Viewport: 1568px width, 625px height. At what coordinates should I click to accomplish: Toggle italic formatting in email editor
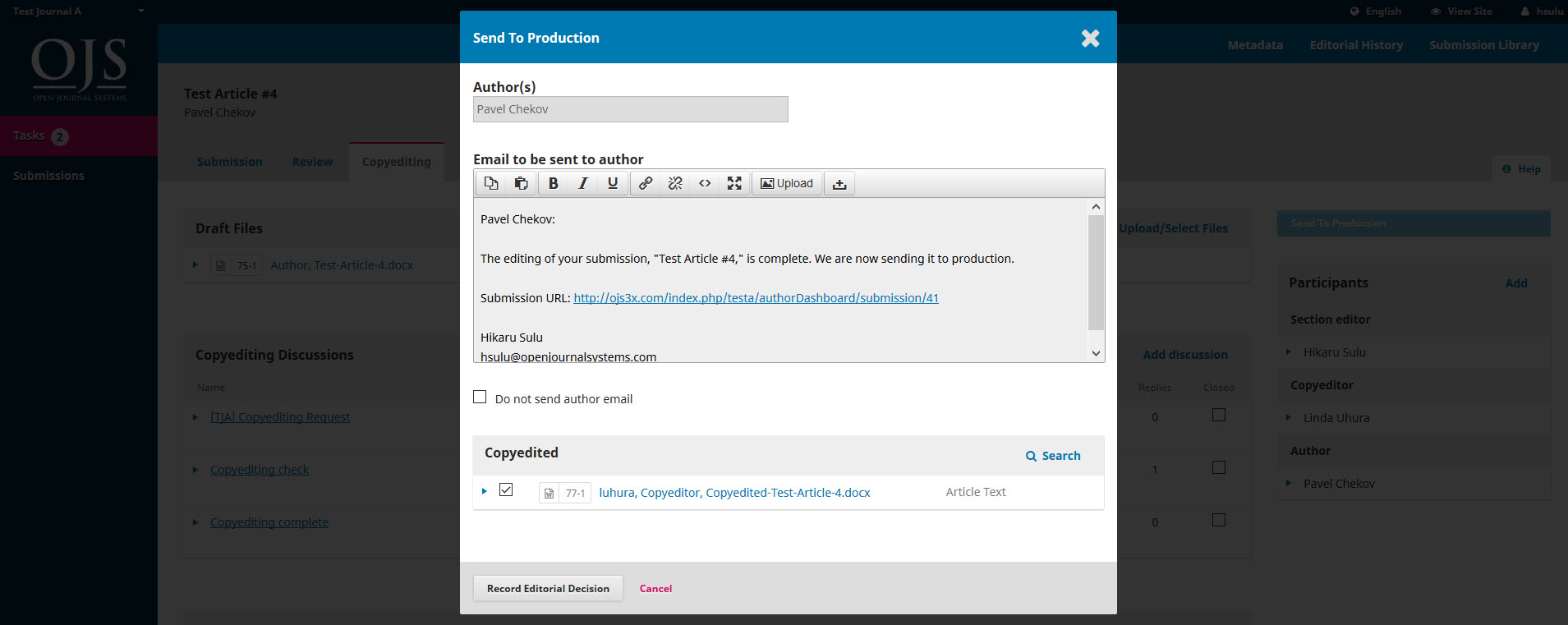click(x=583, y=183)
